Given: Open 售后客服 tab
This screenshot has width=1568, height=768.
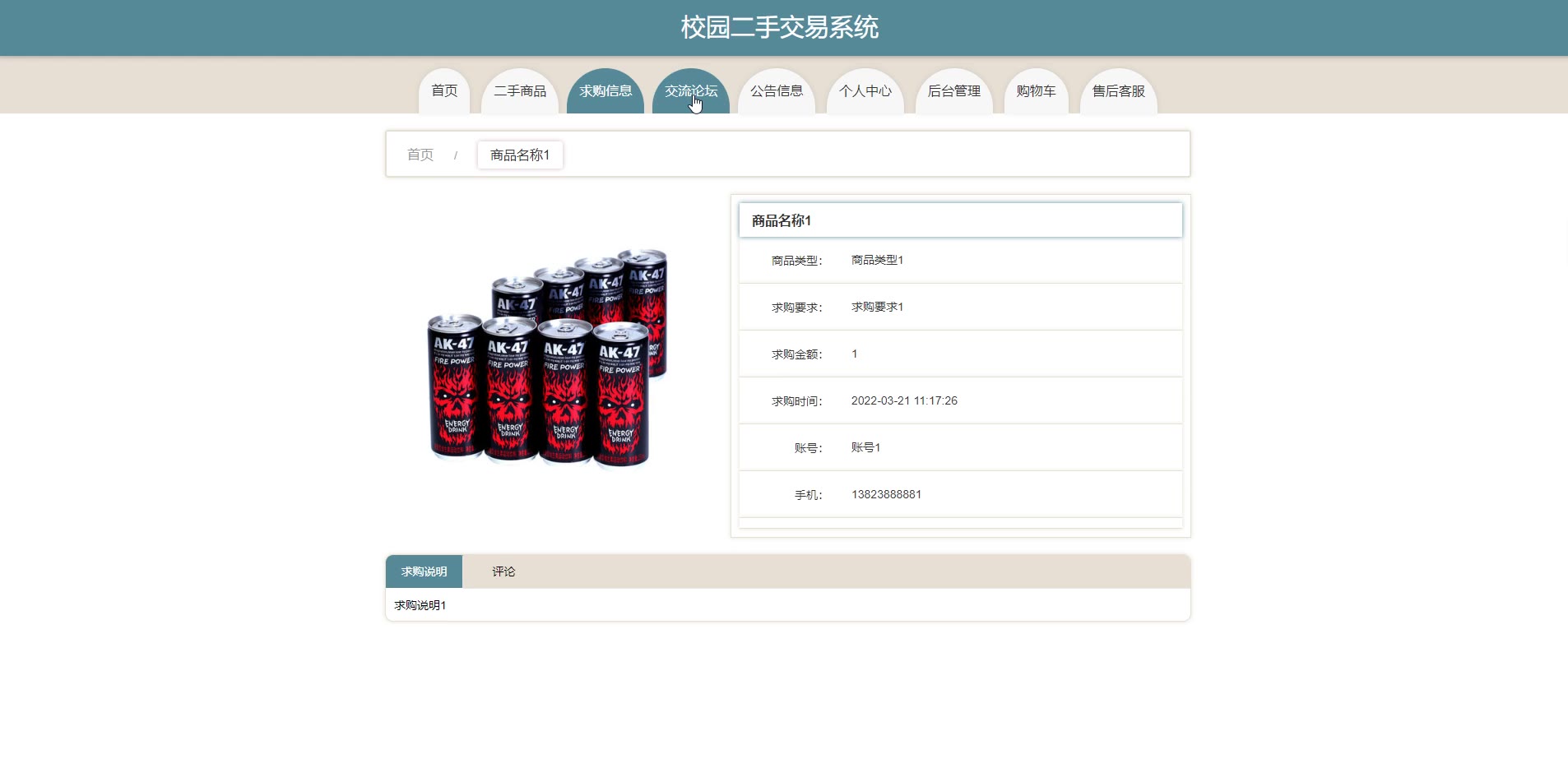Looking at the screenshot, I should tap(1119, 91).
